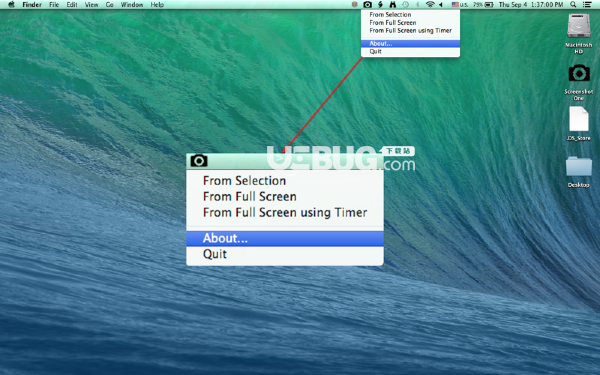Open the Window menu
This screenshot has height=375, width=600.
[x=132, y=5]
